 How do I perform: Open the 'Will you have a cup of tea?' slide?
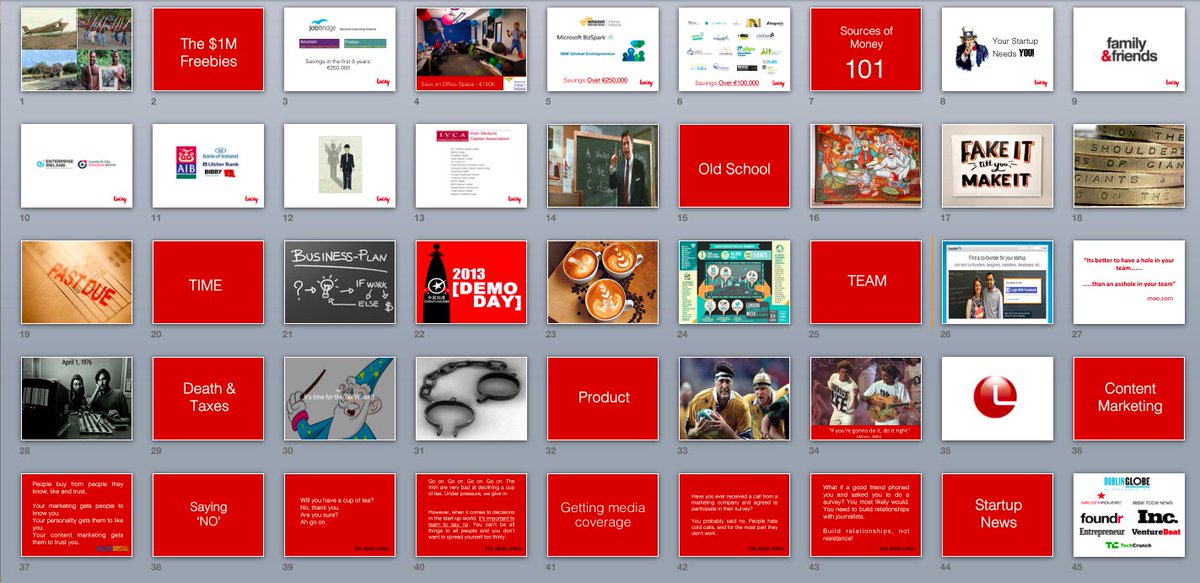click(x=340, y=515)
